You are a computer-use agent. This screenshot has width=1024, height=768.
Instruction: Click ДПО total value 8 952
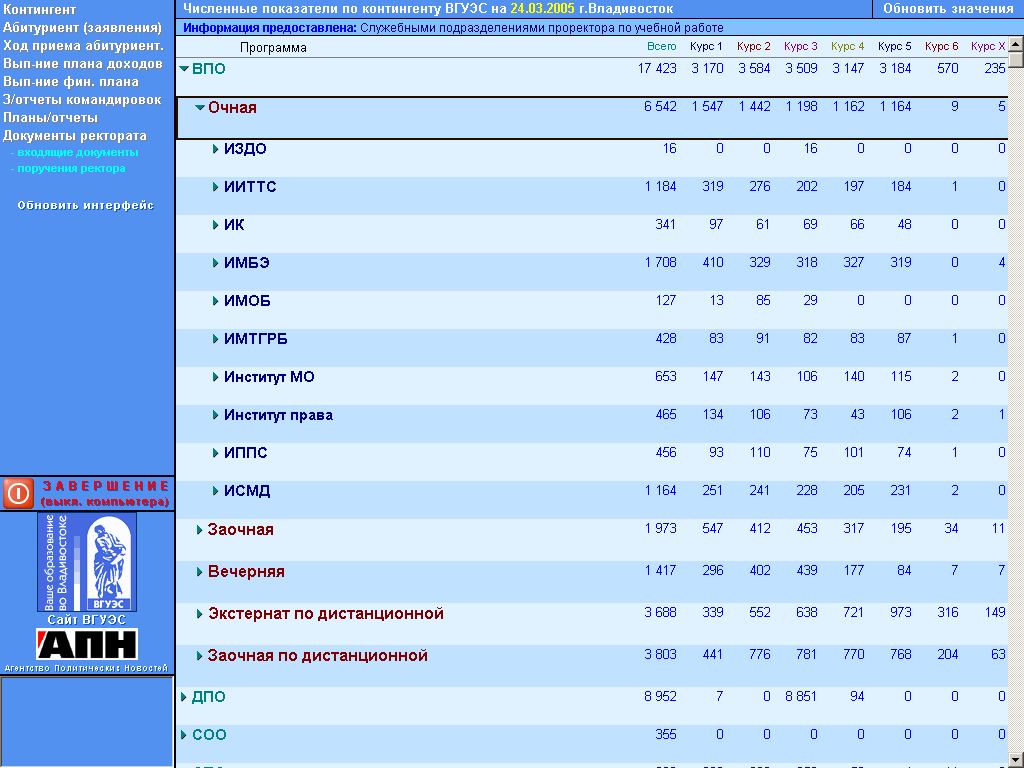click(x=660, y=697)
